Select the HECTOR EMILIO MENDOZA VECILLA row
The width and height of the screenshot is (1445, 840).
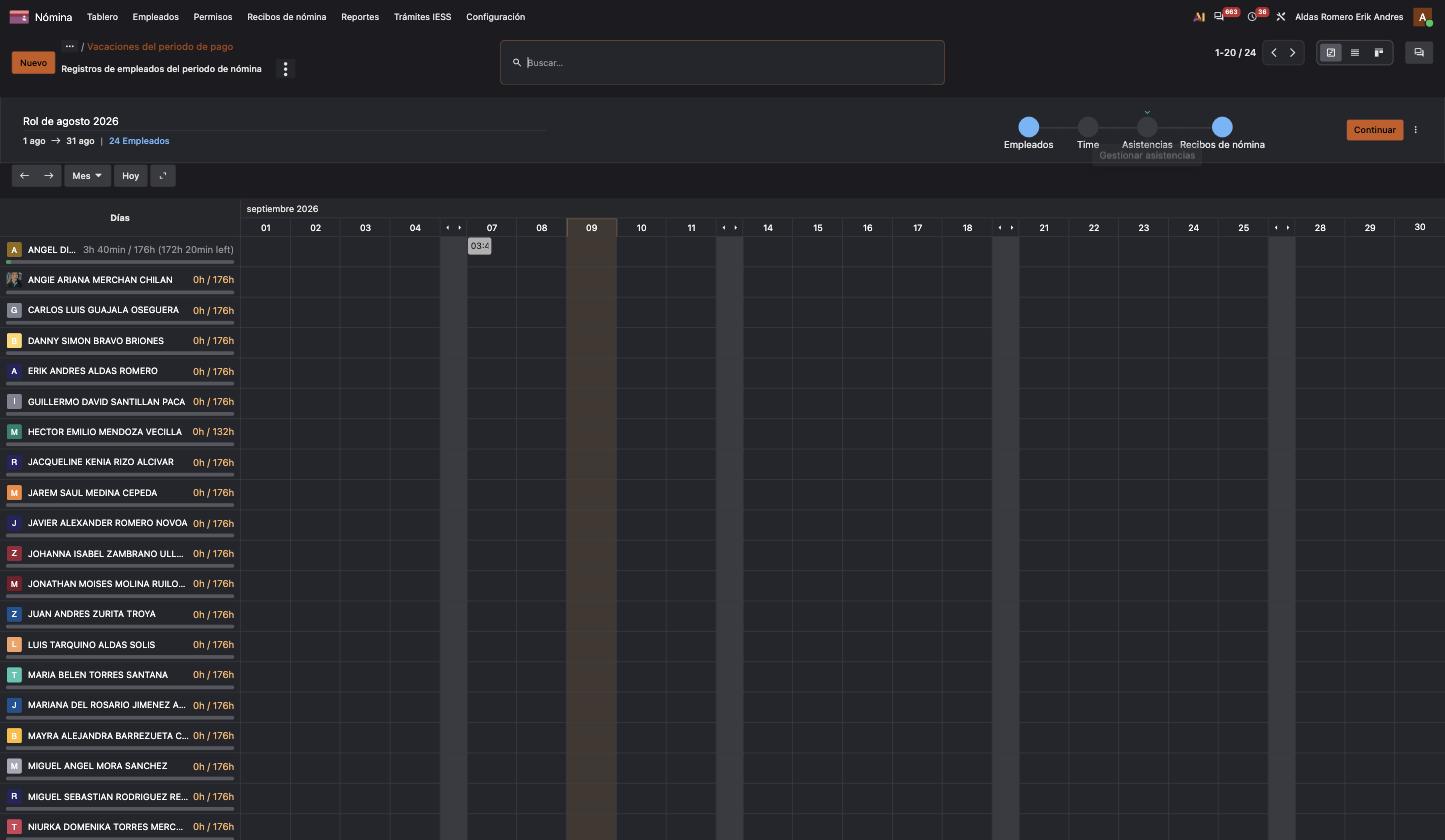point(120,434)
